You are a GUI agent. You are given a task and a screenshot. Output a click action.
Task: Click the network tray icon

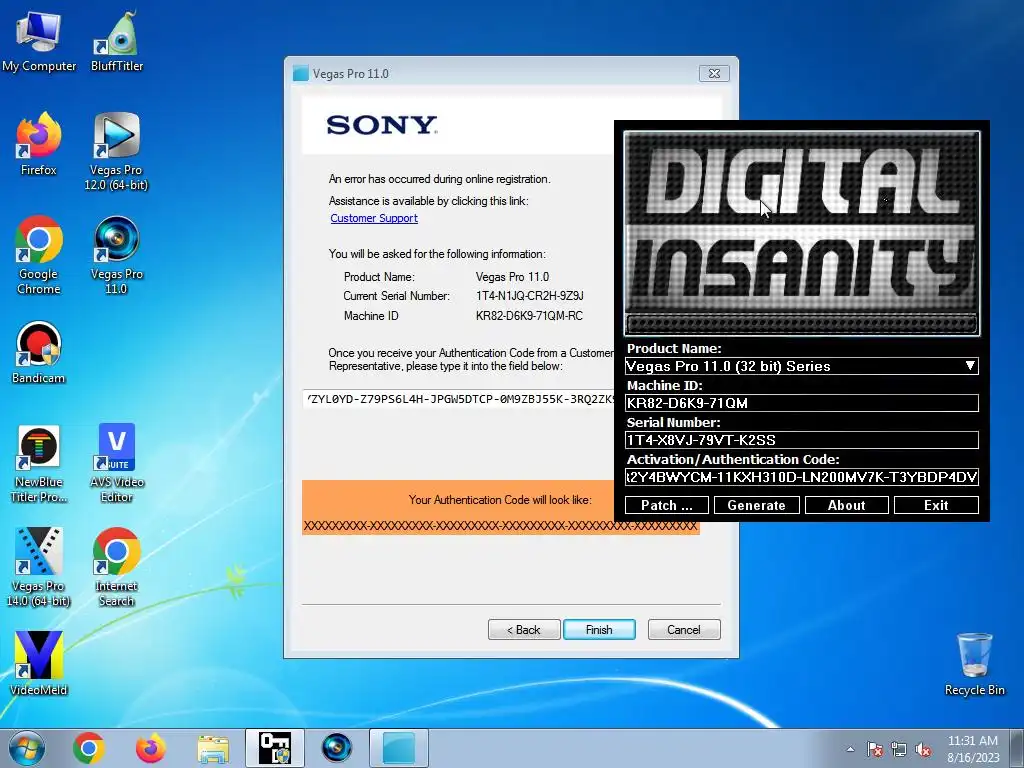[x=899, y=750]
